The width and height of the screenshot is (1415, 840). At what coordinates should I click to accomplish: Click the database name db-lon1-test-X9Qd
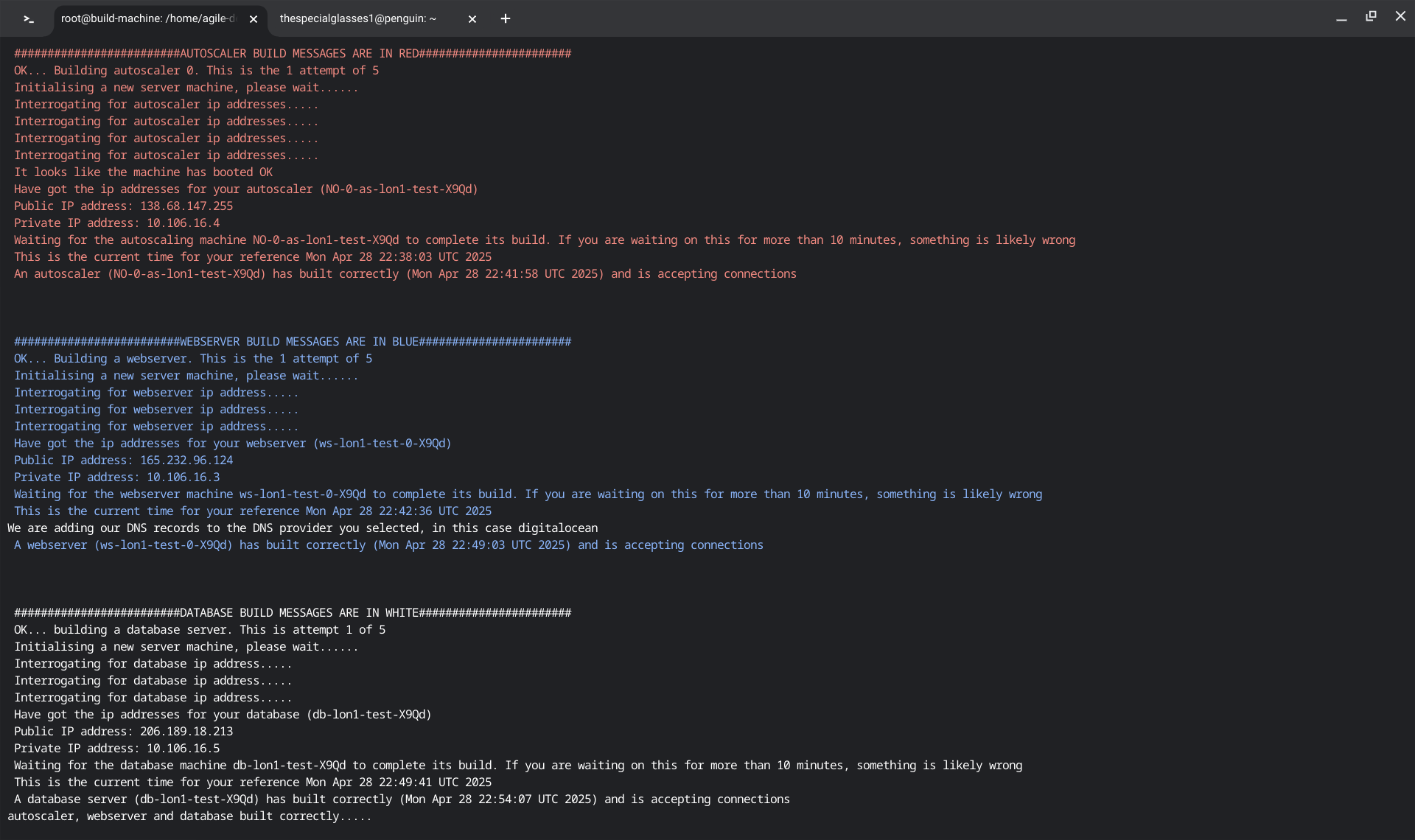pos(368,715)
